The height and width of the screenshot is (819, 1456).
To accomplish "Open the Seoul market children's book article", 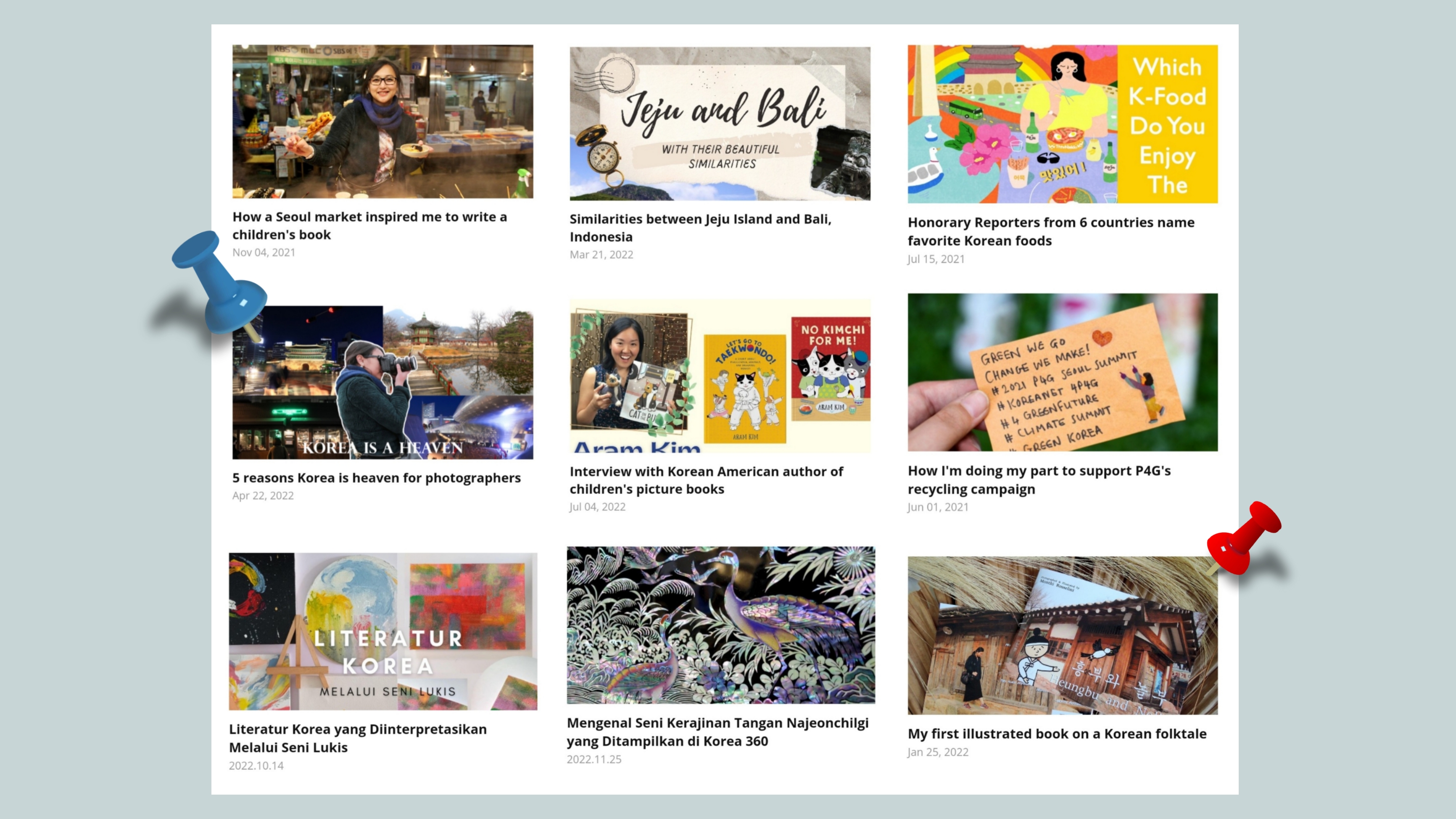I will (x=369, y=226).
